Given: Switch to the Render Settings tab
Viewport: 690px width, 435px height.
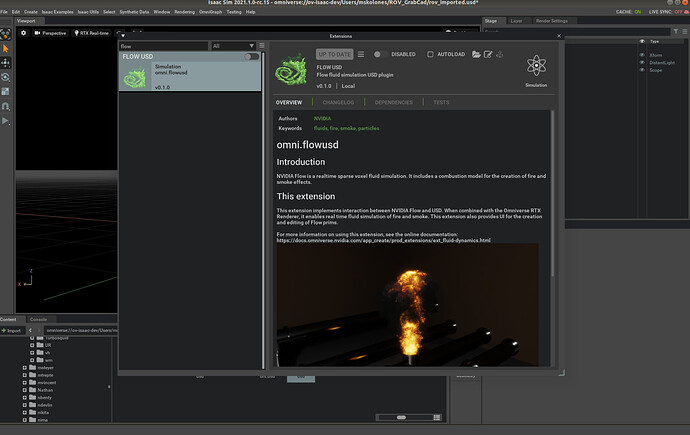Looking at the screenshot, I should click(551, 21).
